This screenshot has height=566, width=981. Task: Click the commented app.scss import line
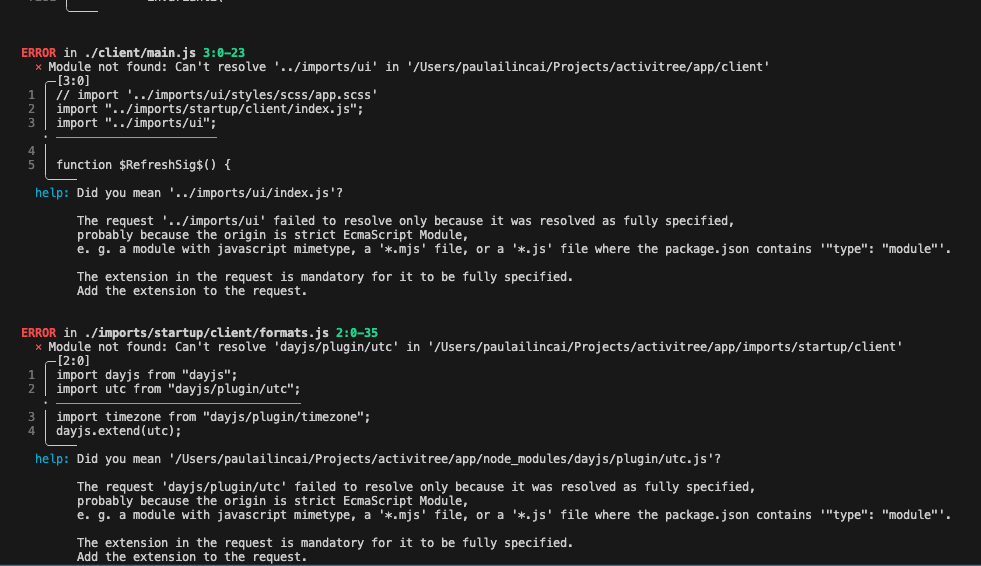point(217,95)
